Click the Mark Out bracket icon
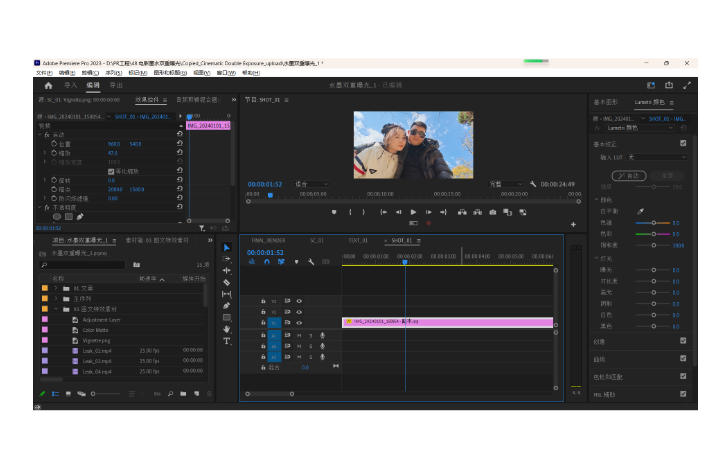 pos(364,212)
